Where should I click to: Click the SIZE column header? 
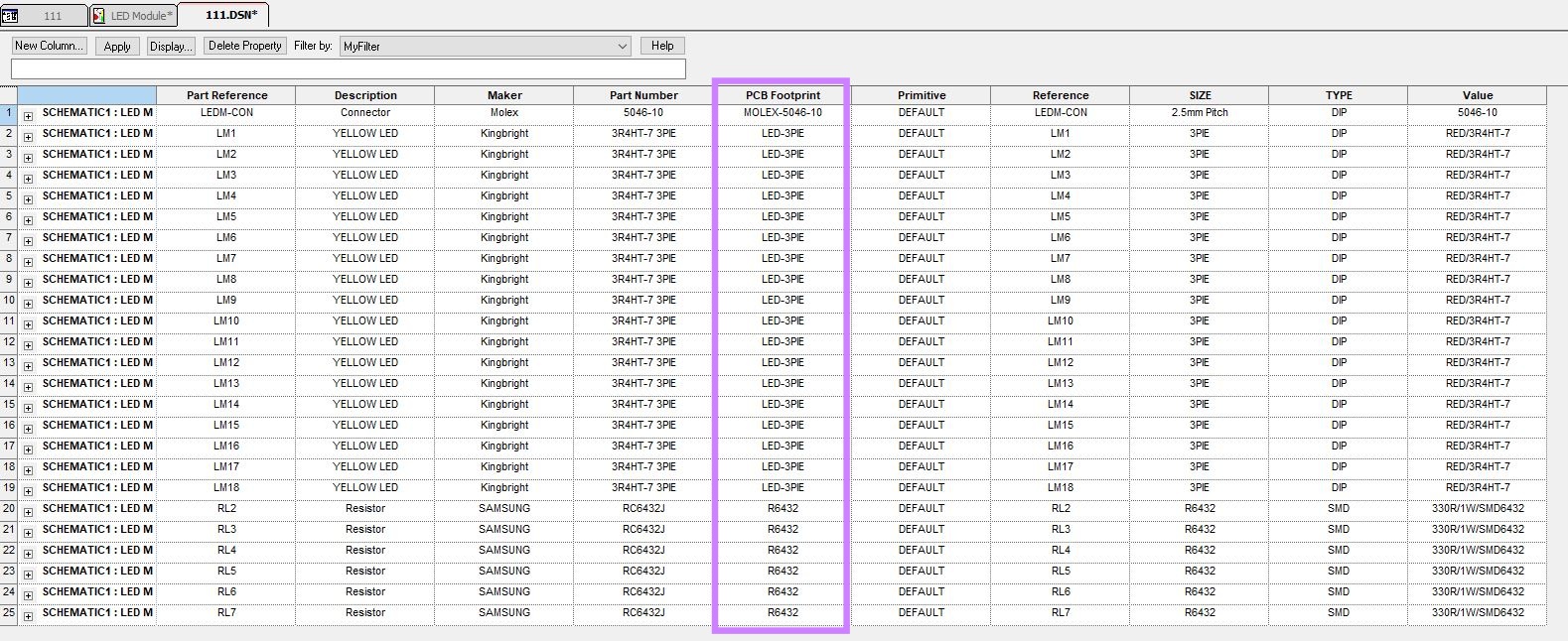pyautogui.click(x=1200, y=95)
